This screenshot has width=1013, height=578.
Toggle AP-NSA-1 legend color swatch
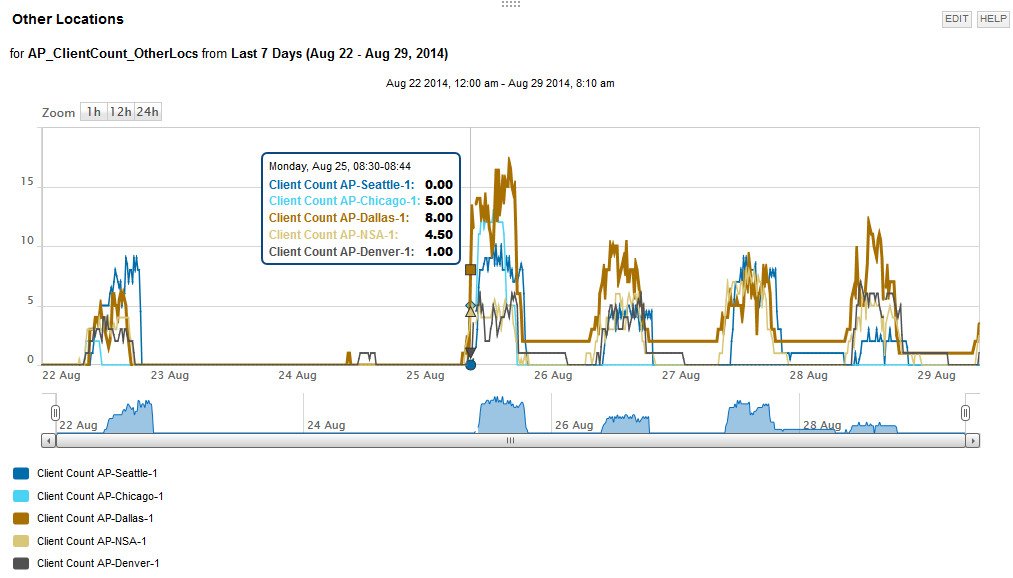(21, 541)
